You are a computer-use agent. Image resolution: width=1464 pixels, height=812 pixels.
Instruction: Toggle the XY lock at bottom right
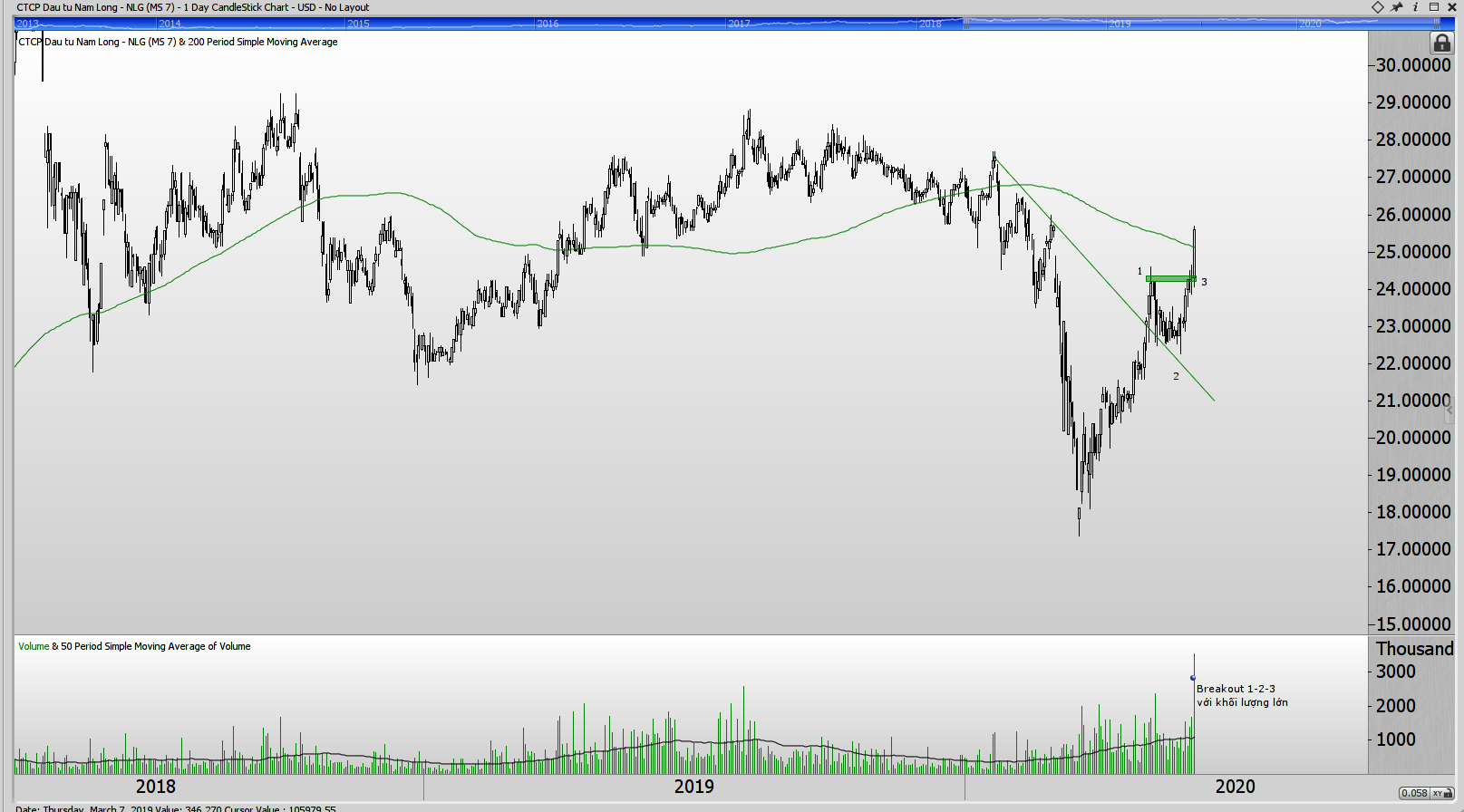tap(1441, 794)
